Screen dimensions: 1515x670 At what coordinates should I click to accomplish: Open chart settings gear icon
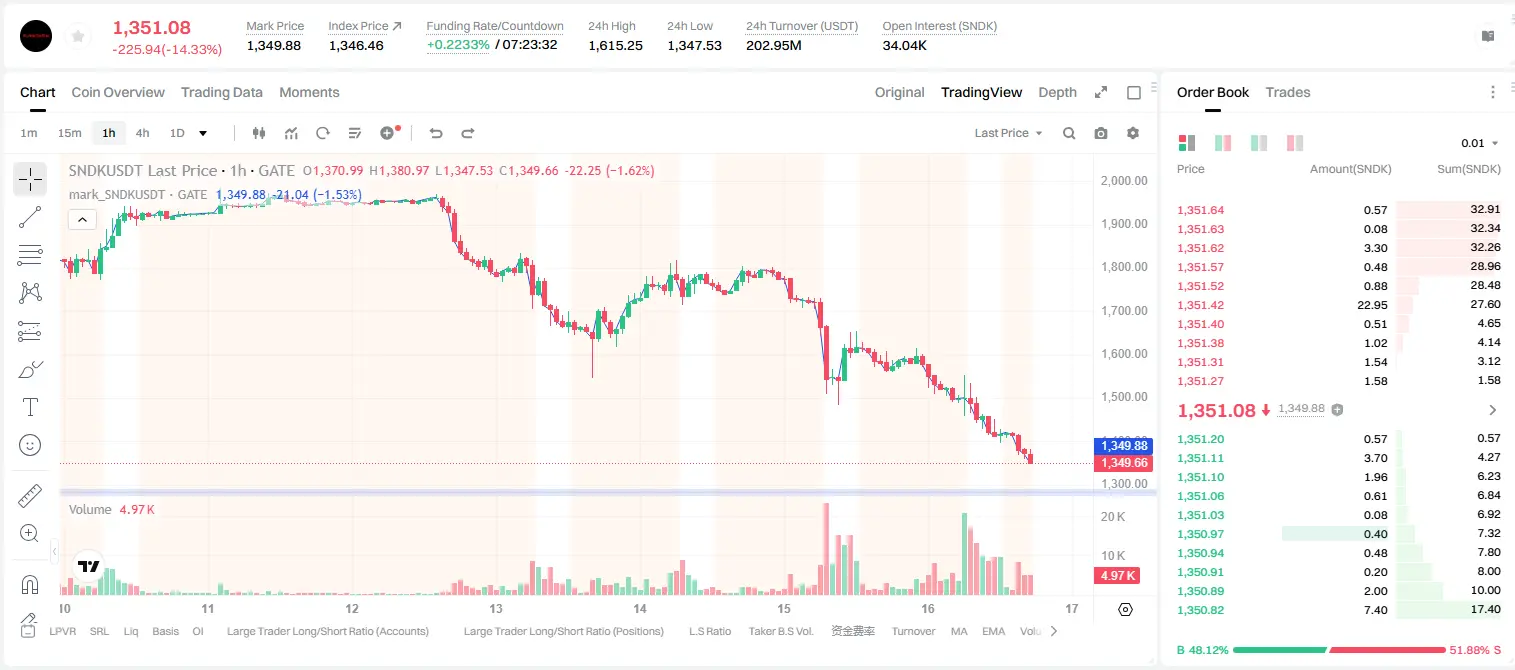(1133, 133)
